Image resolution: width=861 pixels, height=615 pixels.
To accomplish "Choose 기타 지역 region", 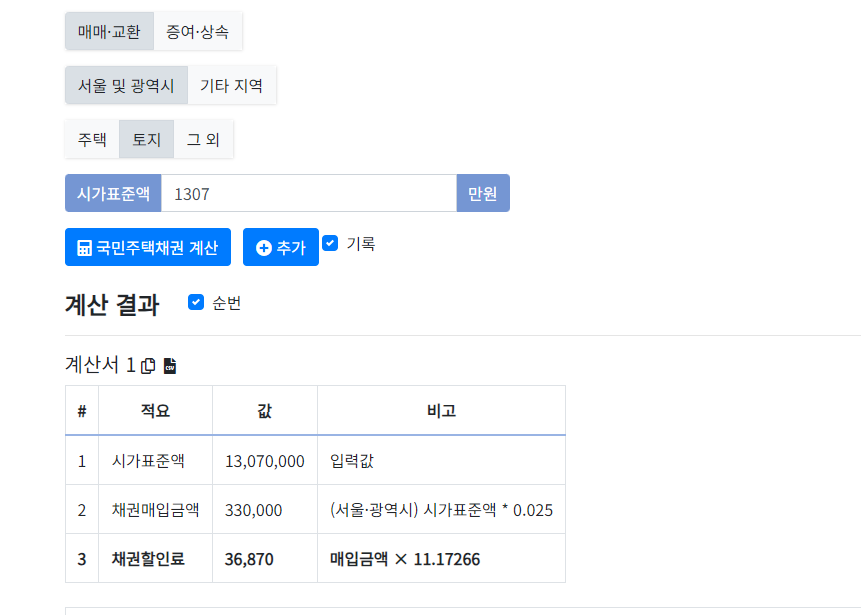I will [232, 85].
